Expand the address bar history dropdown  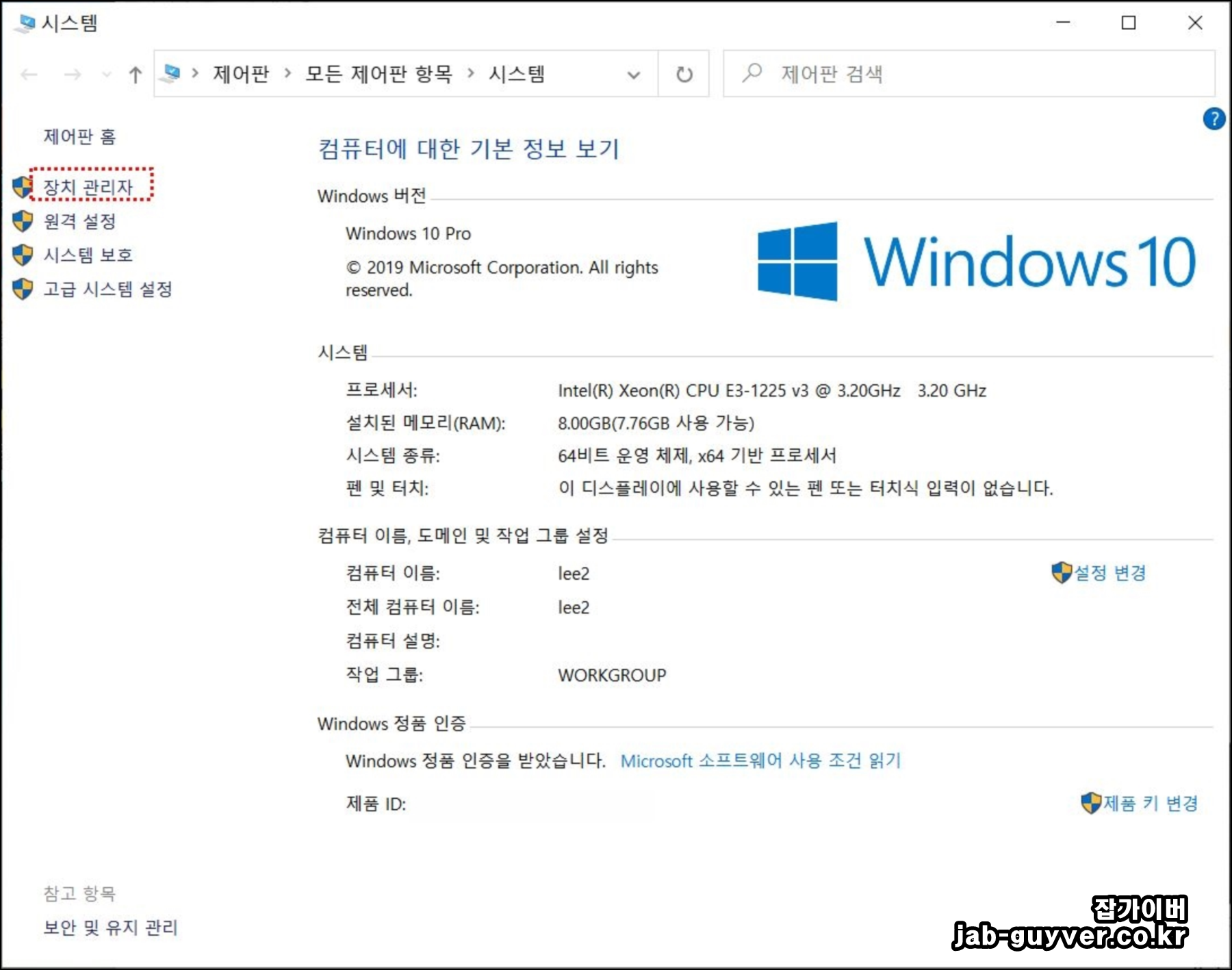[x=634, y=74]
